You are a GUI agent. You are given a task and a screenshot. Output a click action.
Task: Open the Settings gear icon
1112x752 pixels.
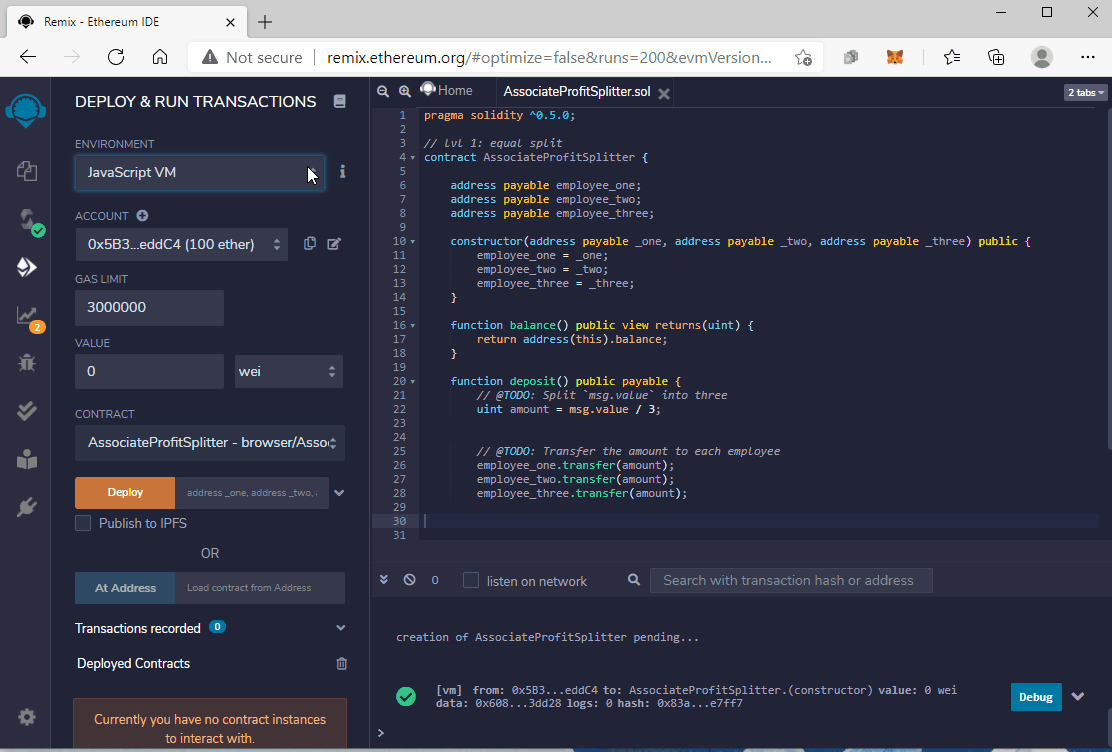[26, 717]
